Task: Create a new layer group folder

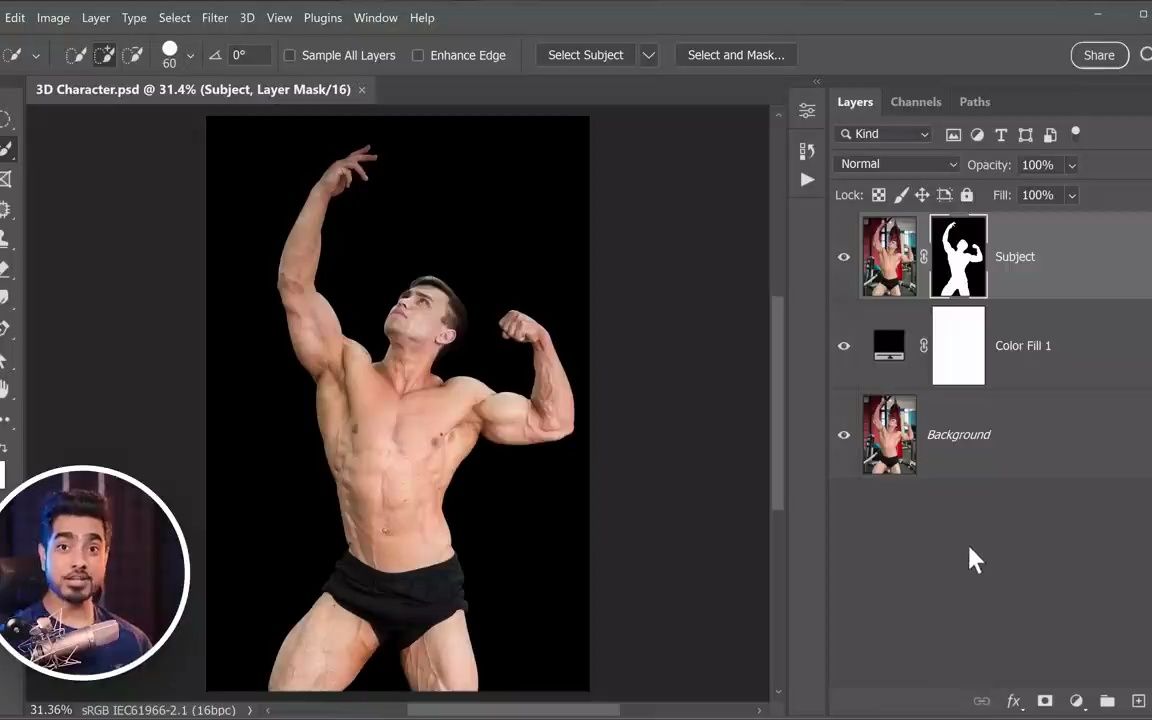Action: point(1107,700)
